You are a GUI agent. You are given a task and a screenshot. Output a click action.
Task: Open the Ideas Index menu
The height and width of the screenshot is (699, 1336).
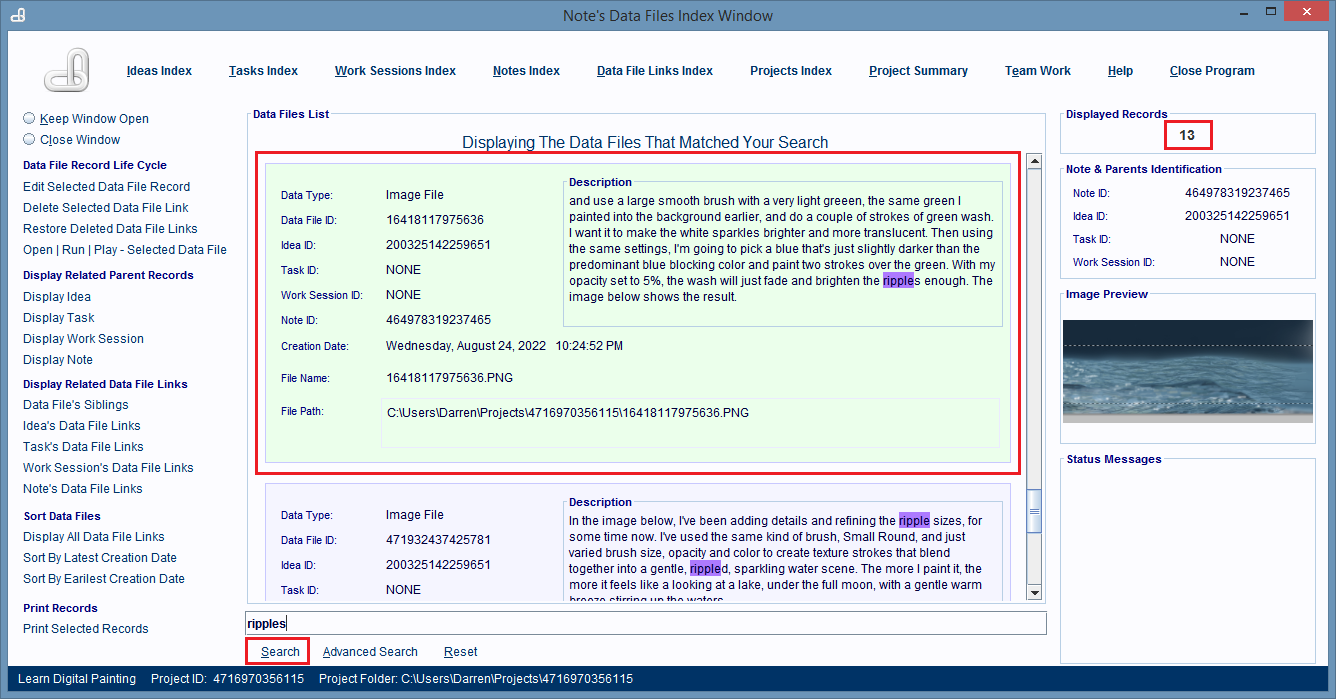click(x=159, y=71)
